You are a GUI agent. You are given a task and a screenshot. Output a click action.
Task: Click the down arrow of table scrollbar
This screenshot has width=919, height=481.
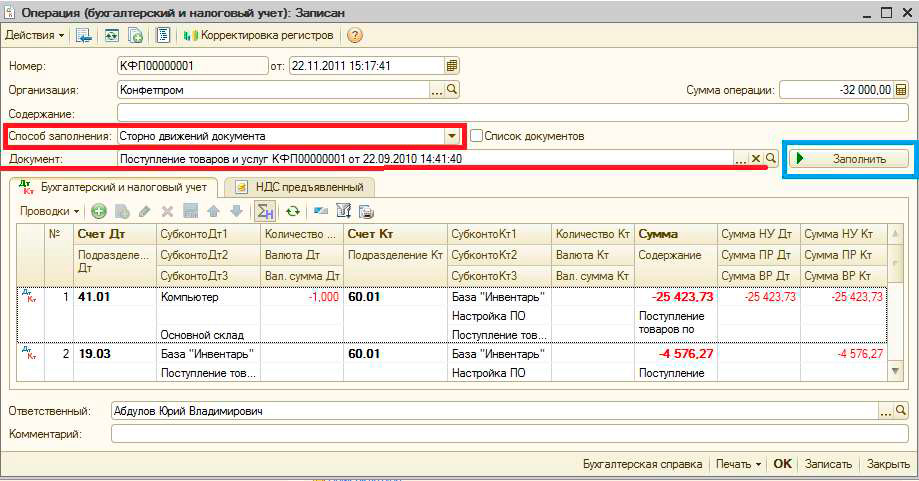(x=896, y=371)
